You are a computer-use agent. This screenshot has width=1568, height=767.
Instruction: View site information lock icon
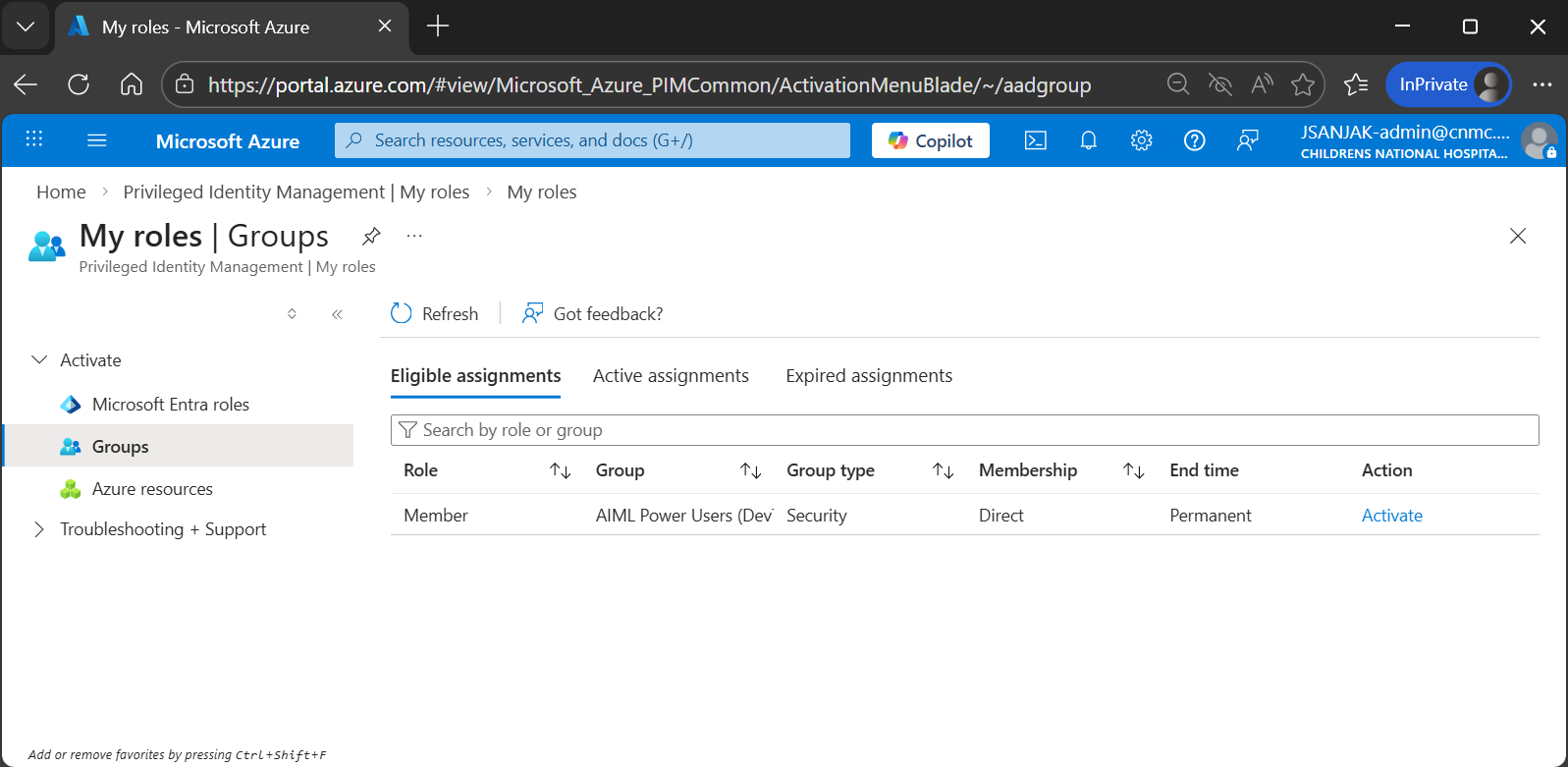point(185,84)
